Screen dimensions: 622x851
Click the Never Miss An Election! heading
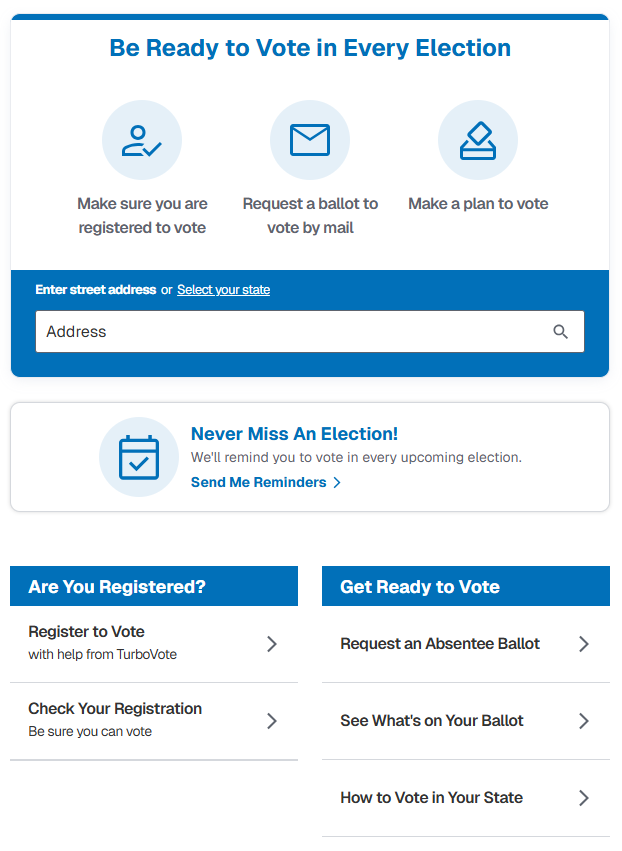point(294,434)
